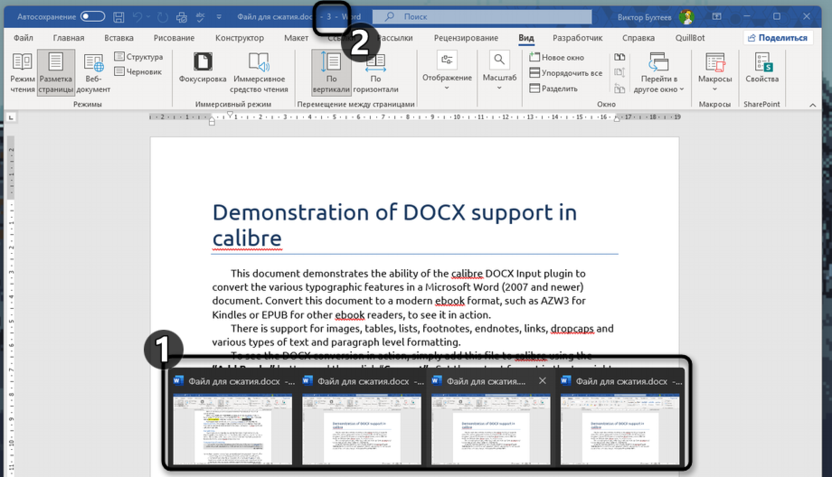Click the quick print preview icon

point(181,17)
